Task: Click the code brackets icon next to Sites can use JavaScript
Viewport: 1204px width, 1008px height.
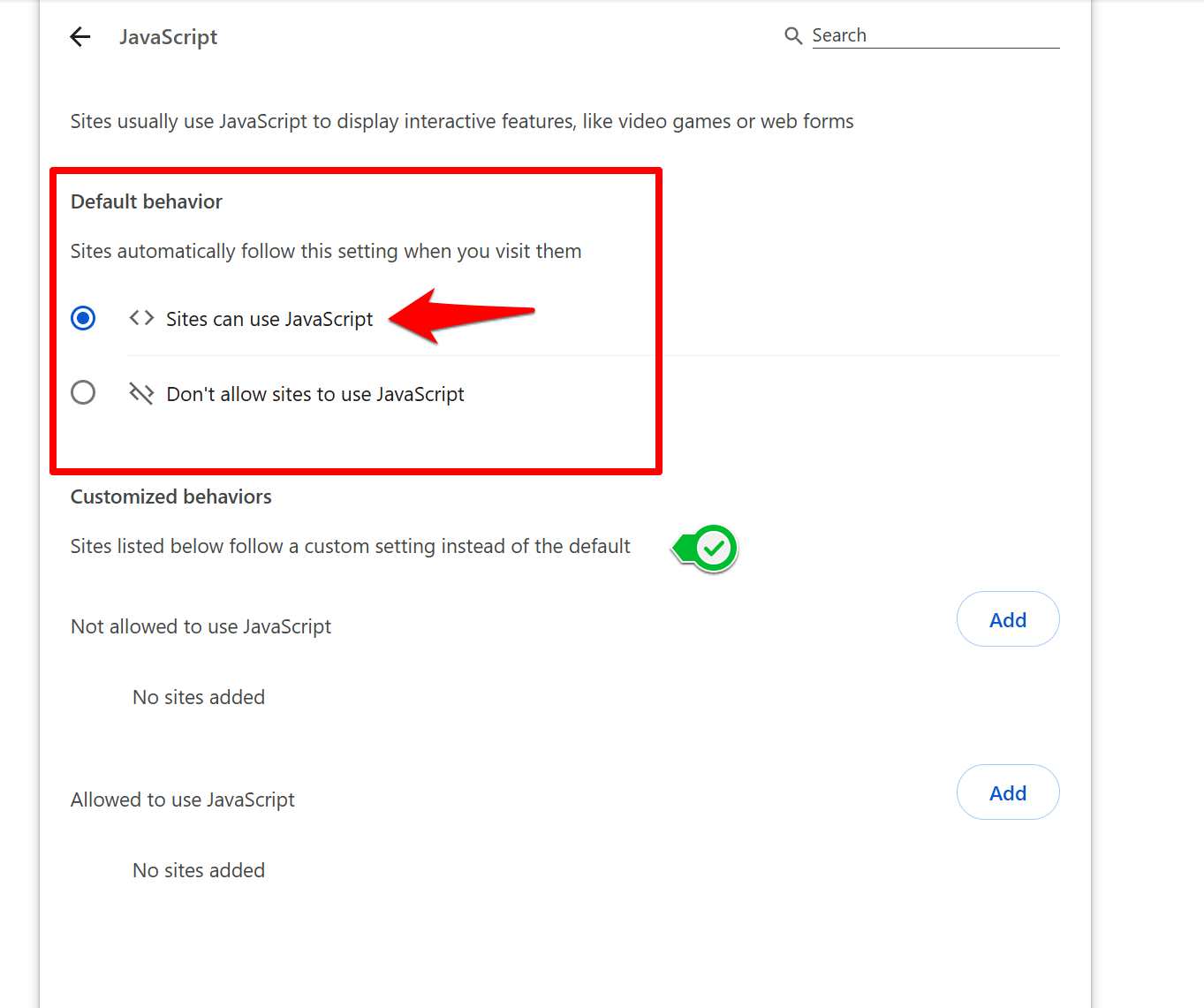Action: tap(140, 318)
